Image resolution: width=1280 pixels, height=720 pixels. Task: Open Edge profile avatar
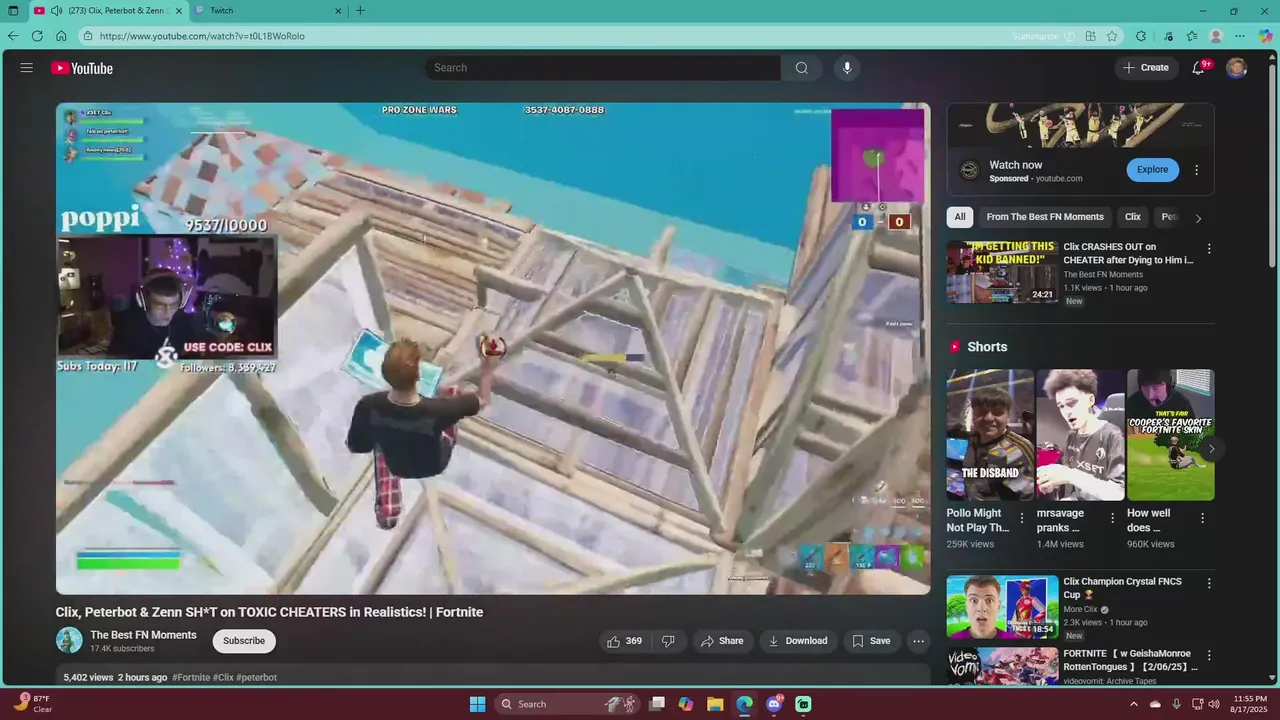[x=1216, y=36]
